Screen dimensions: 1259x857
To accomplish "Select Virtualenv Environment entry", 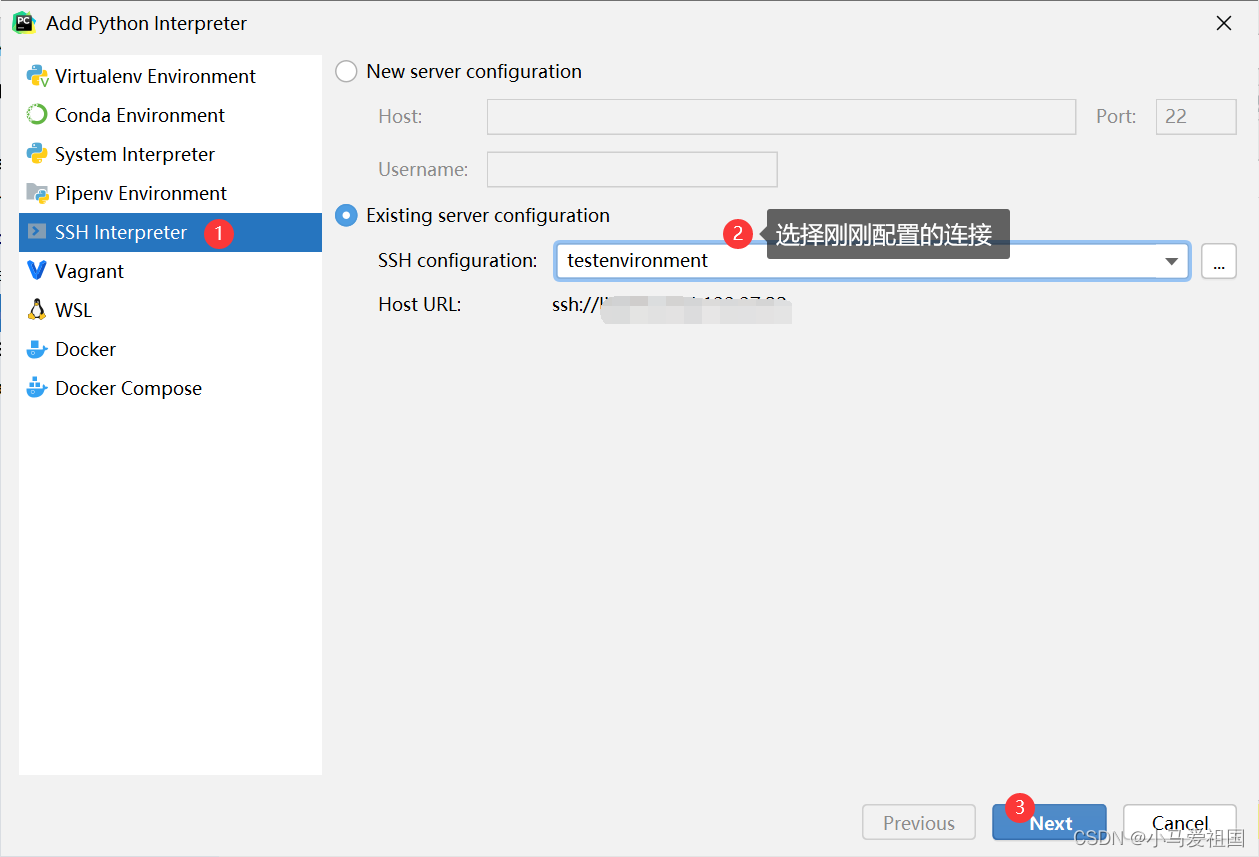I will click(170, 76).
